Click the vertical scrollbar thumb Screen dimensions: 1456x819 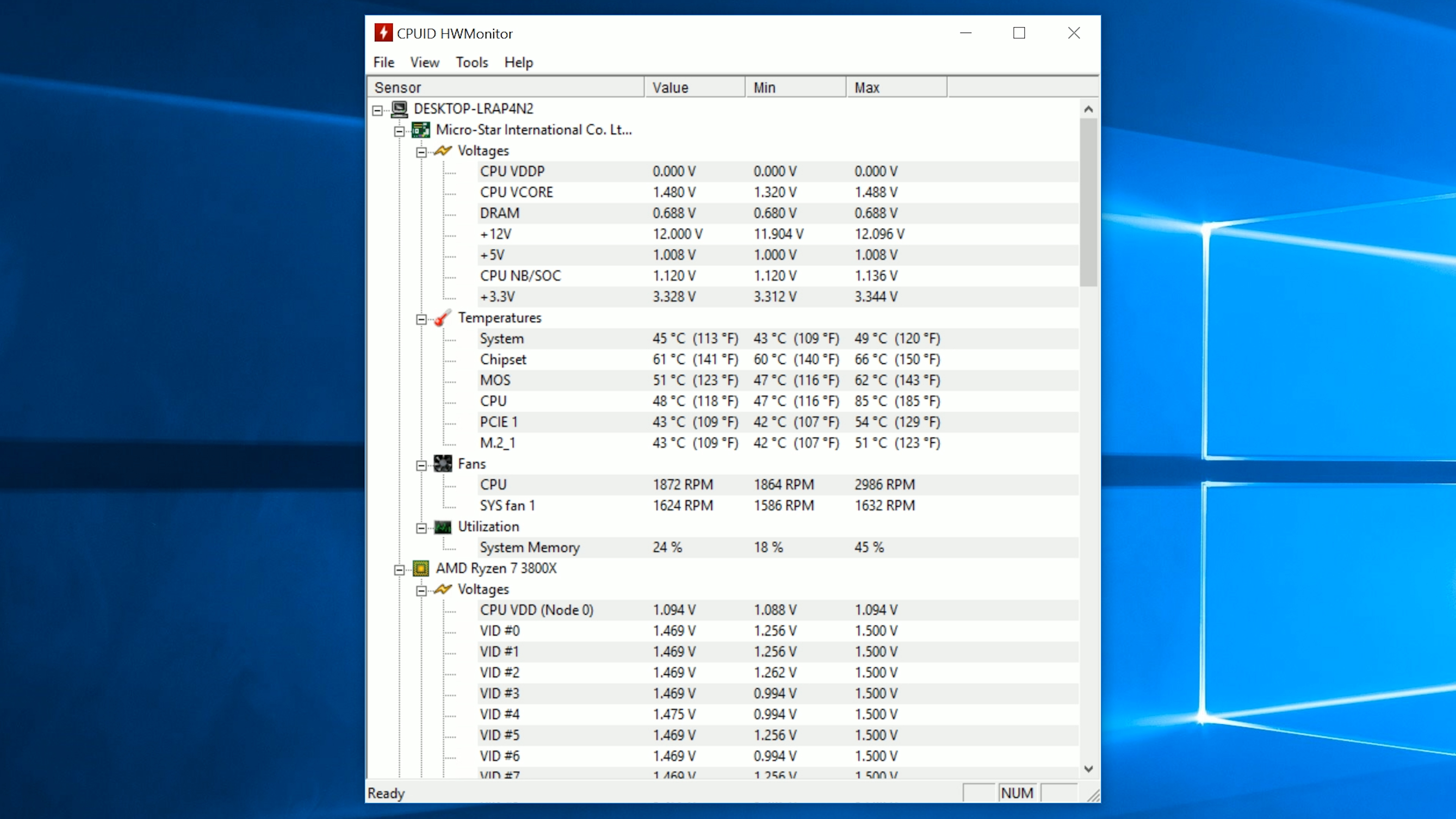tap(1089, 202)
